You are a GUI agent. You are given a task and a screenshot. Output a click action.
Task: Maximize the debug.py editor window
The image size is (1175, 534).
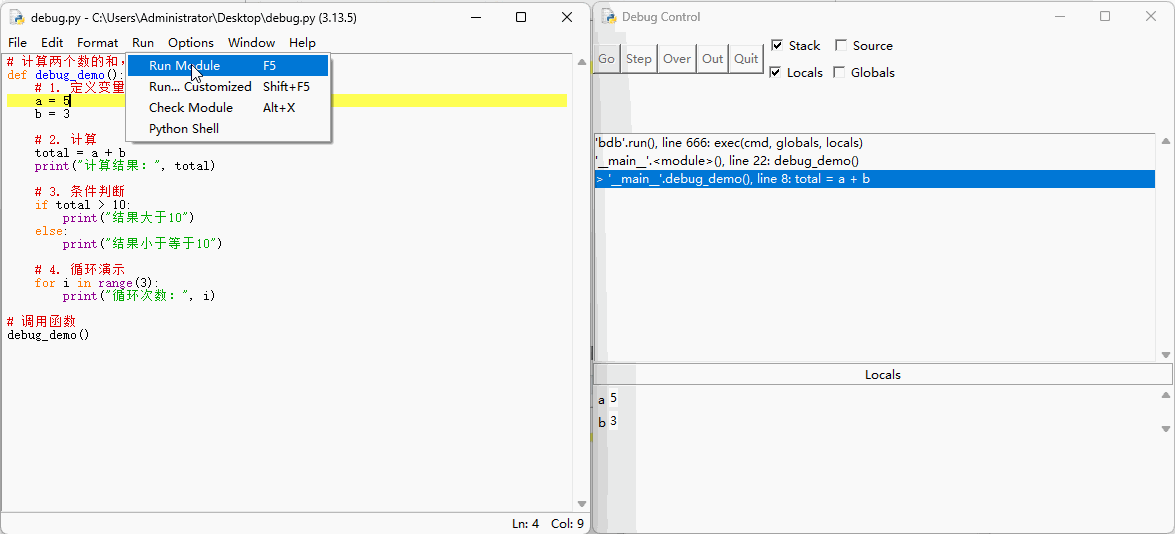tap(521, 17)
